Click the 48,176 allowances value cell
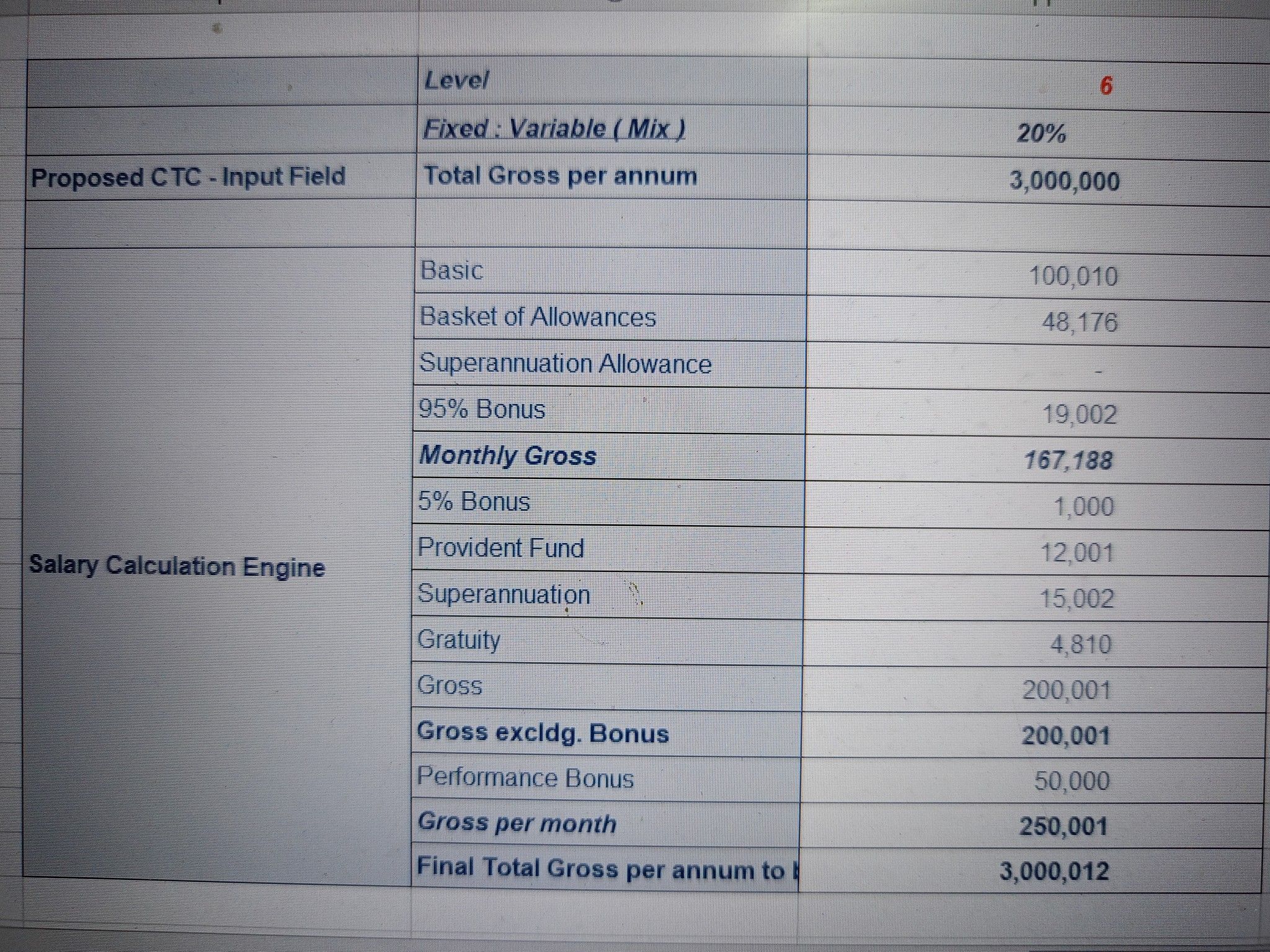The height and width of the screenshot is (952, 1270). click(1079, 323)
